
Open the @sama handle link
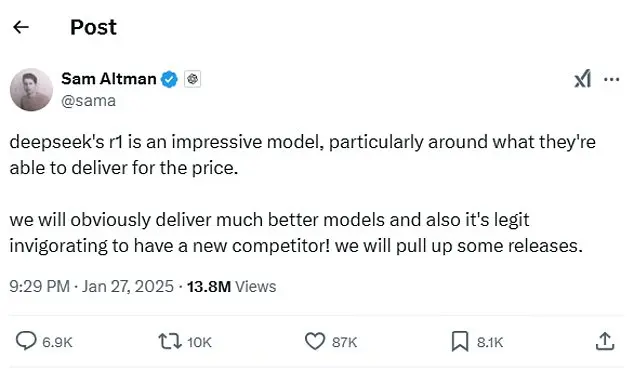point(89,101)
